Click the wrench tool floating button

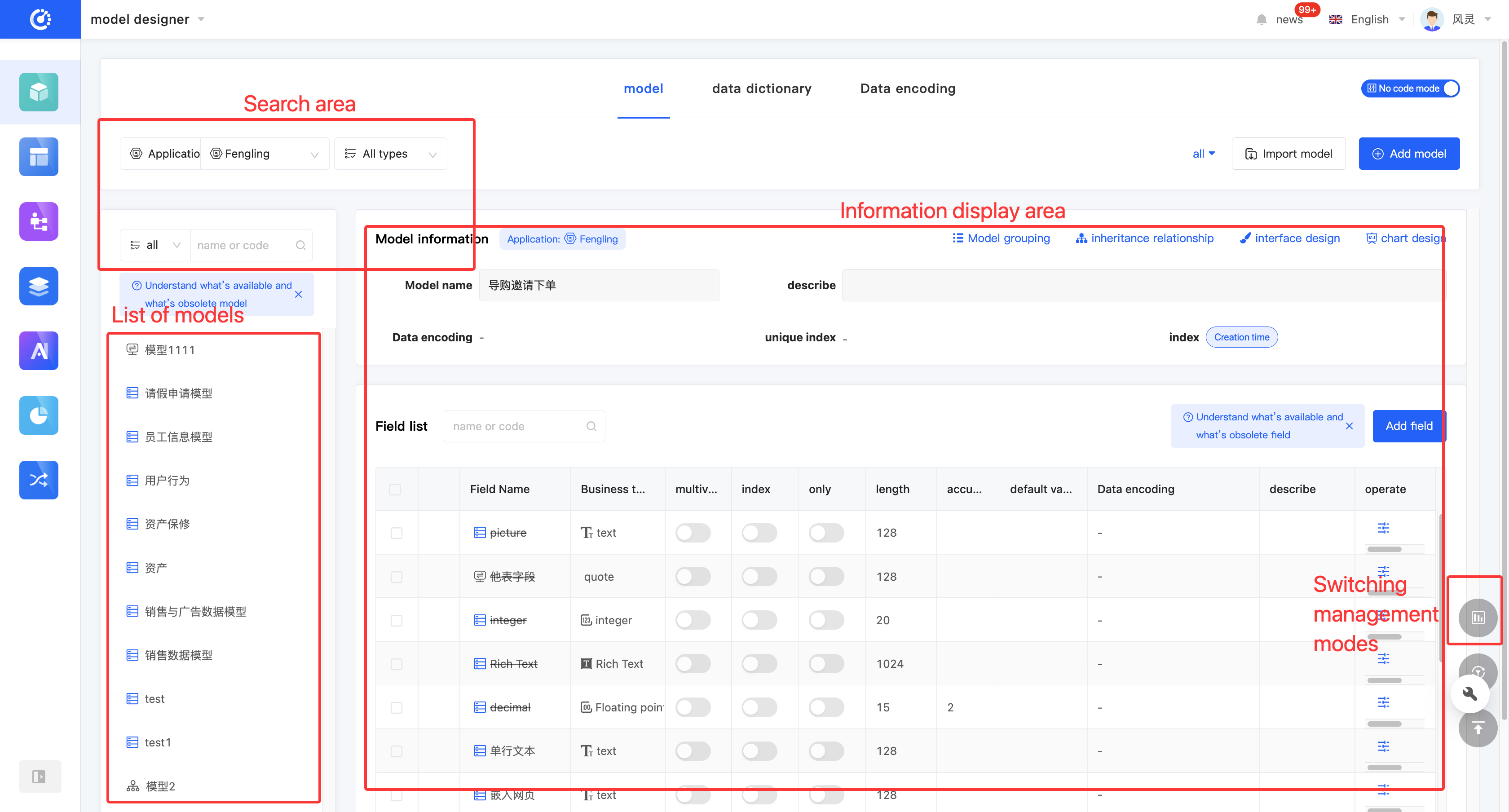click(x=1469, y=693)
